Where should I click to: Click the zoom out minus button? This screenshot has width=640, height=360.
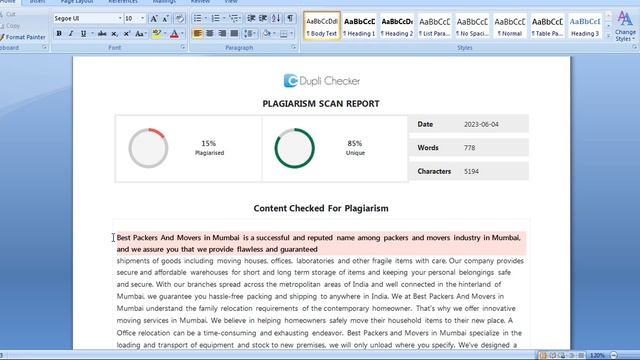pyautogui.click(x=614, y=356)
